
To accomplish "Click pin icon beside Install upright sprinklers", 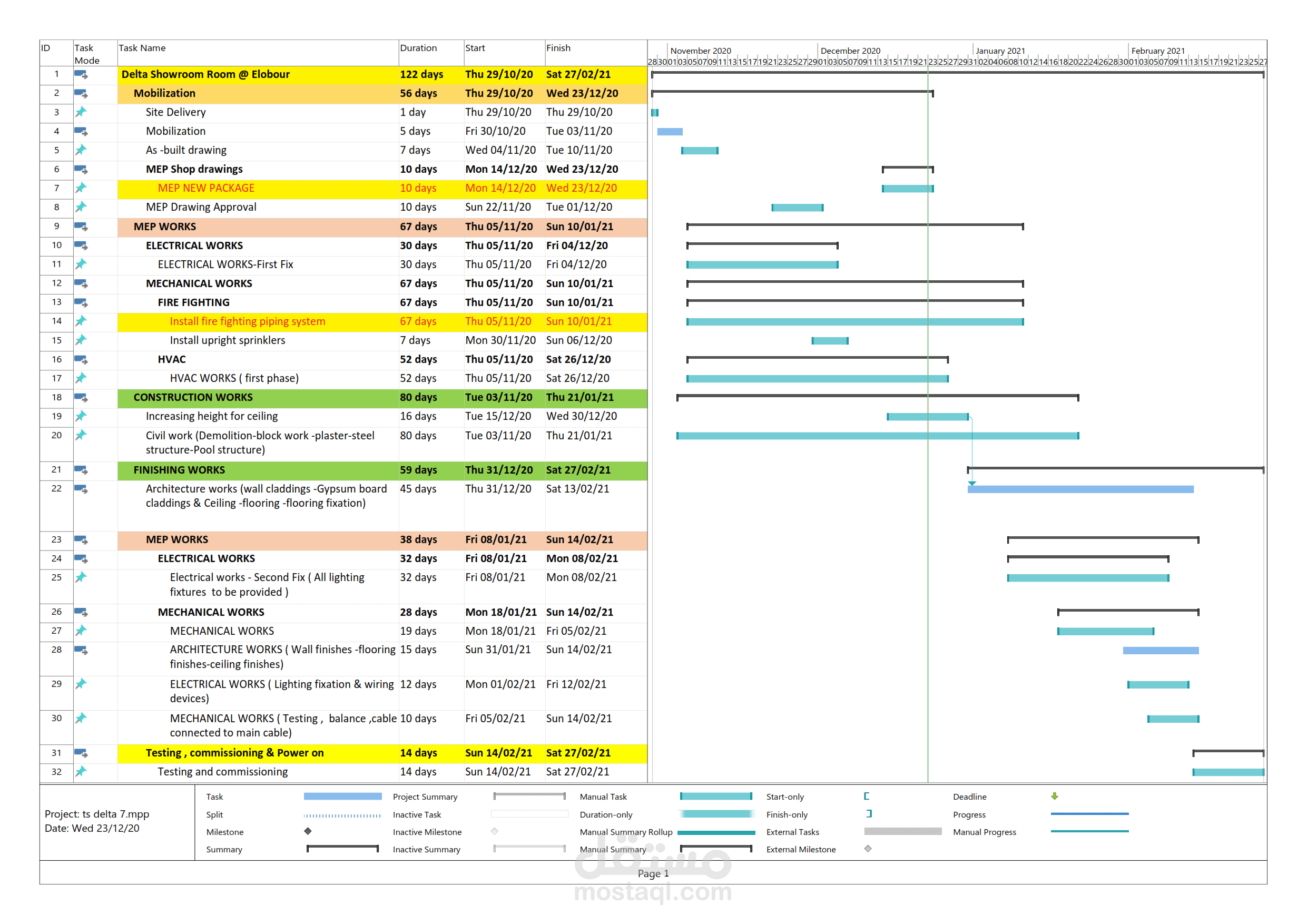I will (81, 340).
